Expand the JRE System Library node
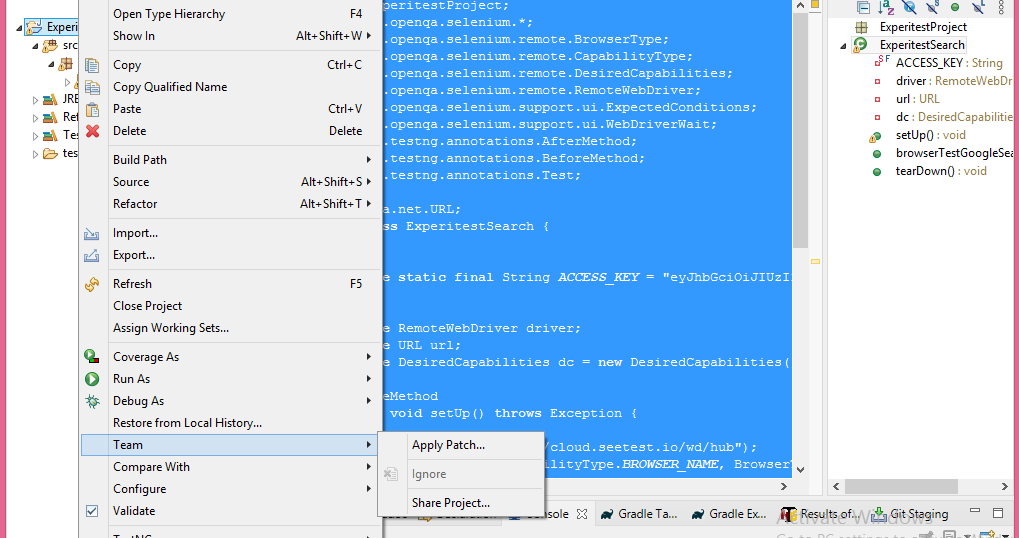 36,100
